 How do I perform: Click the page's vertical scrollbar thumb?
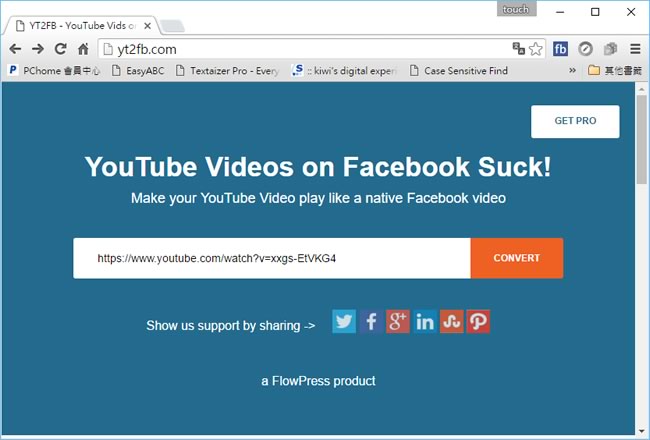click(641, 140)
